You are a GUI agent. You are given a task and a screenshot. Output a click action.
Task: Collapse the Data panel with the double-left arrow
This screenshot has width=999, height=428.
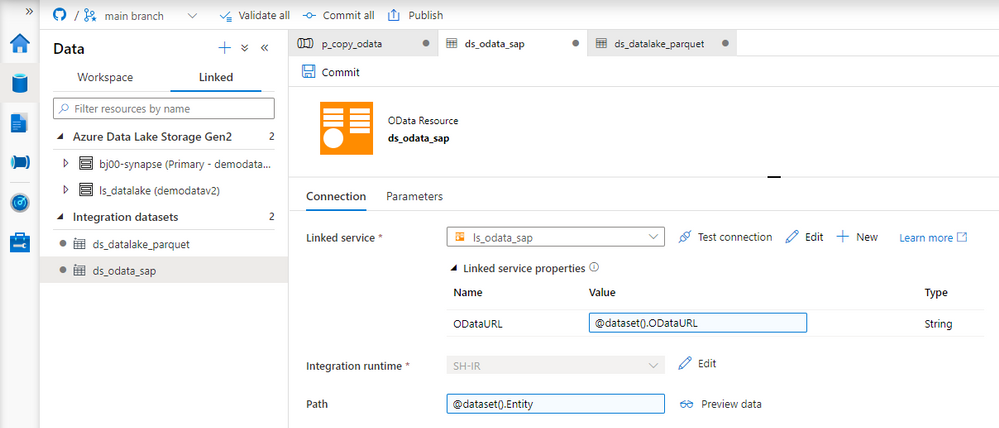coord(264,48)
